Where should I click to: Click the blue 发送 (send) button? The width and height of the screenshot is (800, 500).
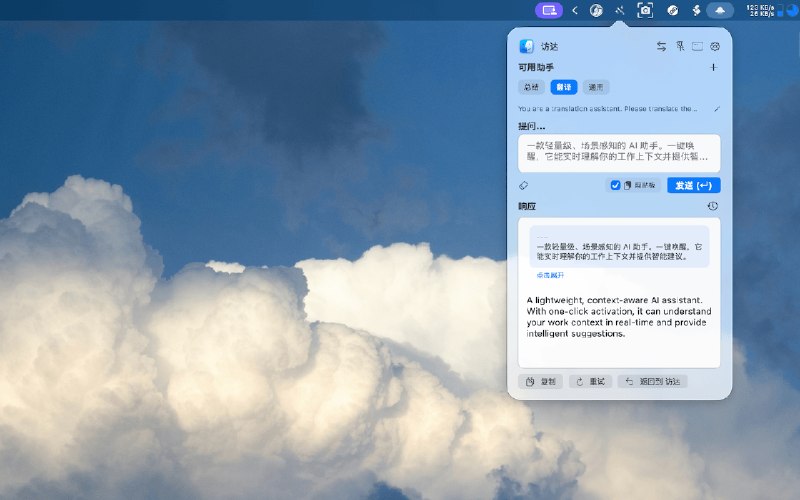[693, 185]
